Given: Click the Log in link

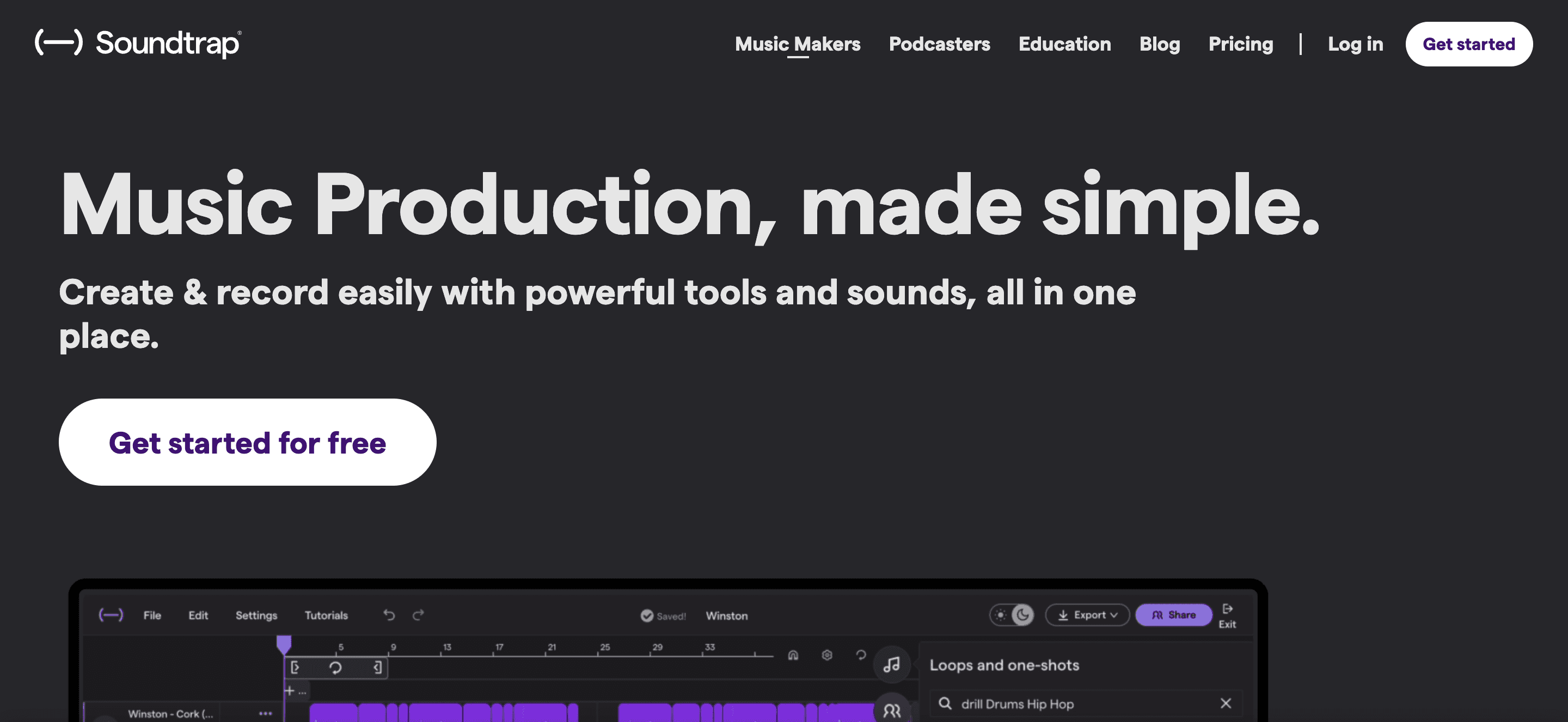Looking at the screenshot, I should pos(1355,44).
